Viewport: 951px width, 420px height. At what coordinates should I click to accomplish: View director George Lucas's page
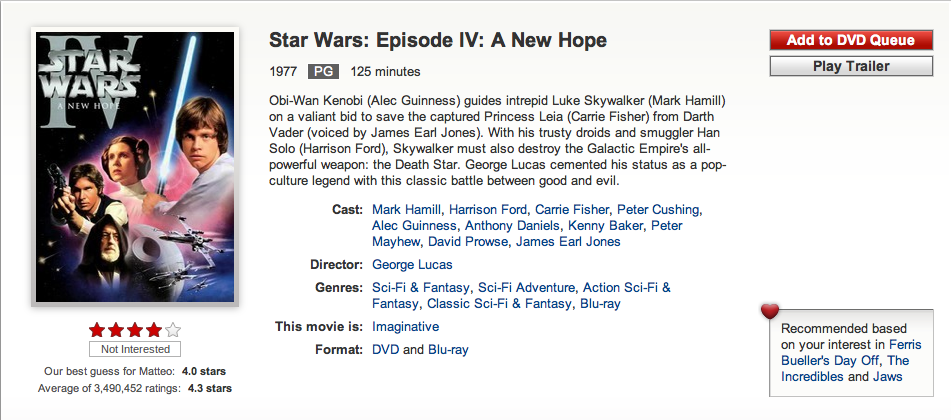coord(412,265)
